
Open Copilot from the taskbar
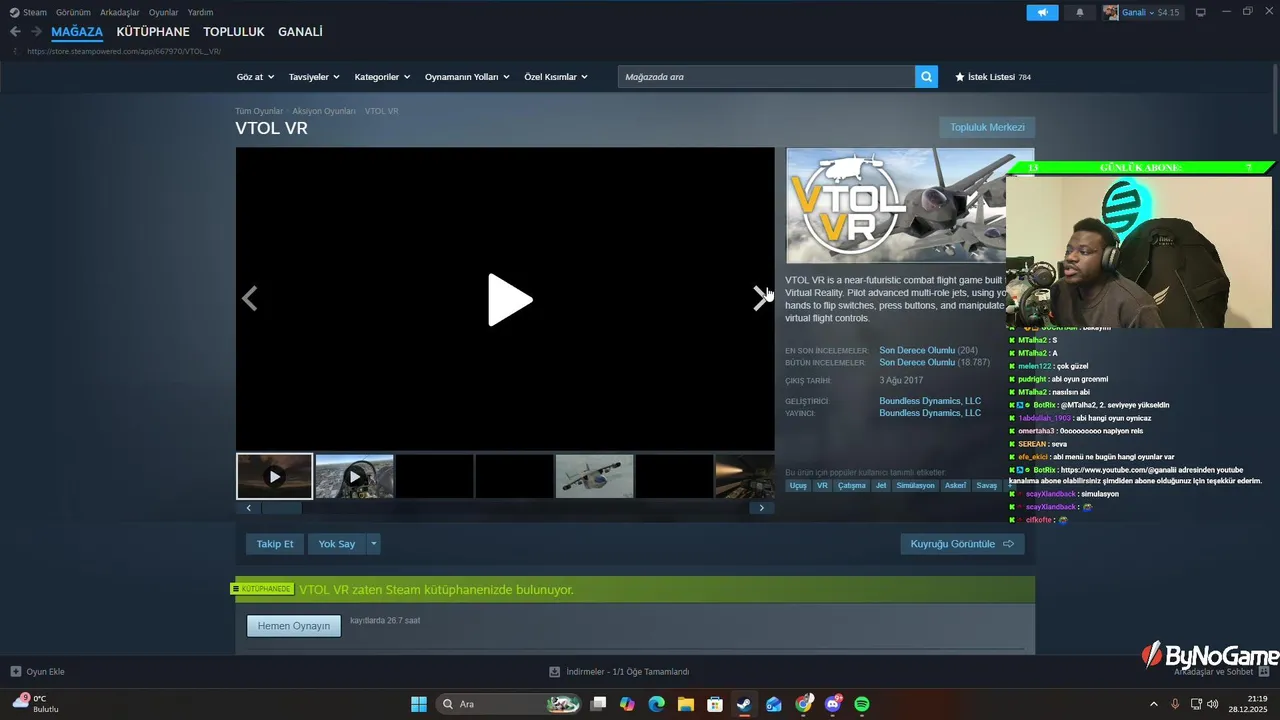tap(627, 704)
